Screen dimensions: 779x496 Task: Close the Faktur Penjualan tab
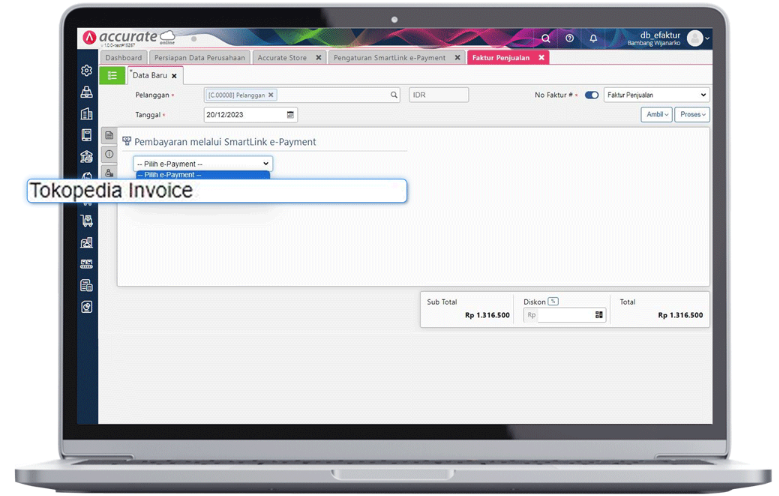pos(541,58)
